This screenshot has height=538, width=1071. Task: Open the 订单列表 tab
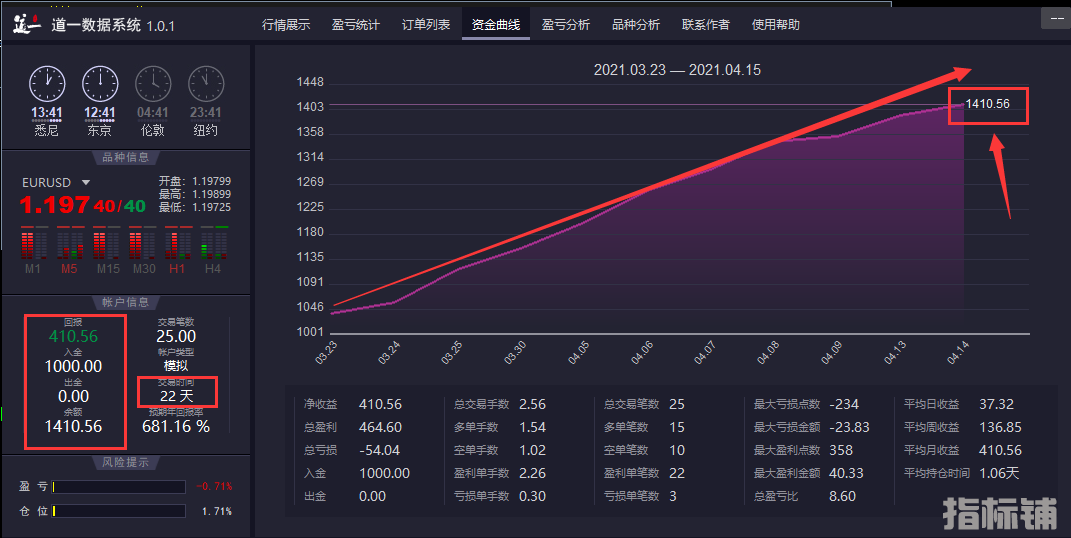pos(426,25)
